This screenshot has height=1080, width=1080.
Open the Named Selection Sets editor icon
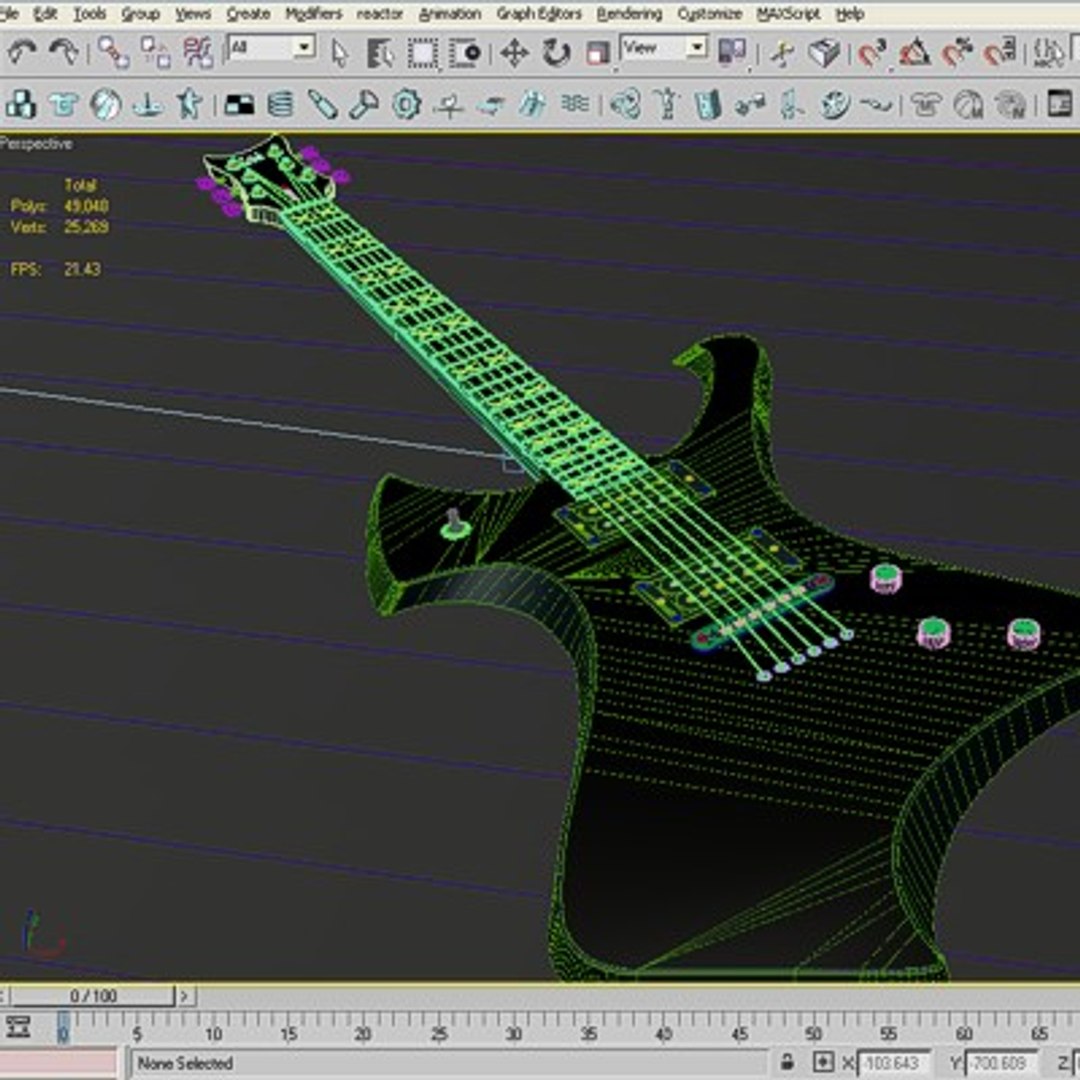point(1048,52)
